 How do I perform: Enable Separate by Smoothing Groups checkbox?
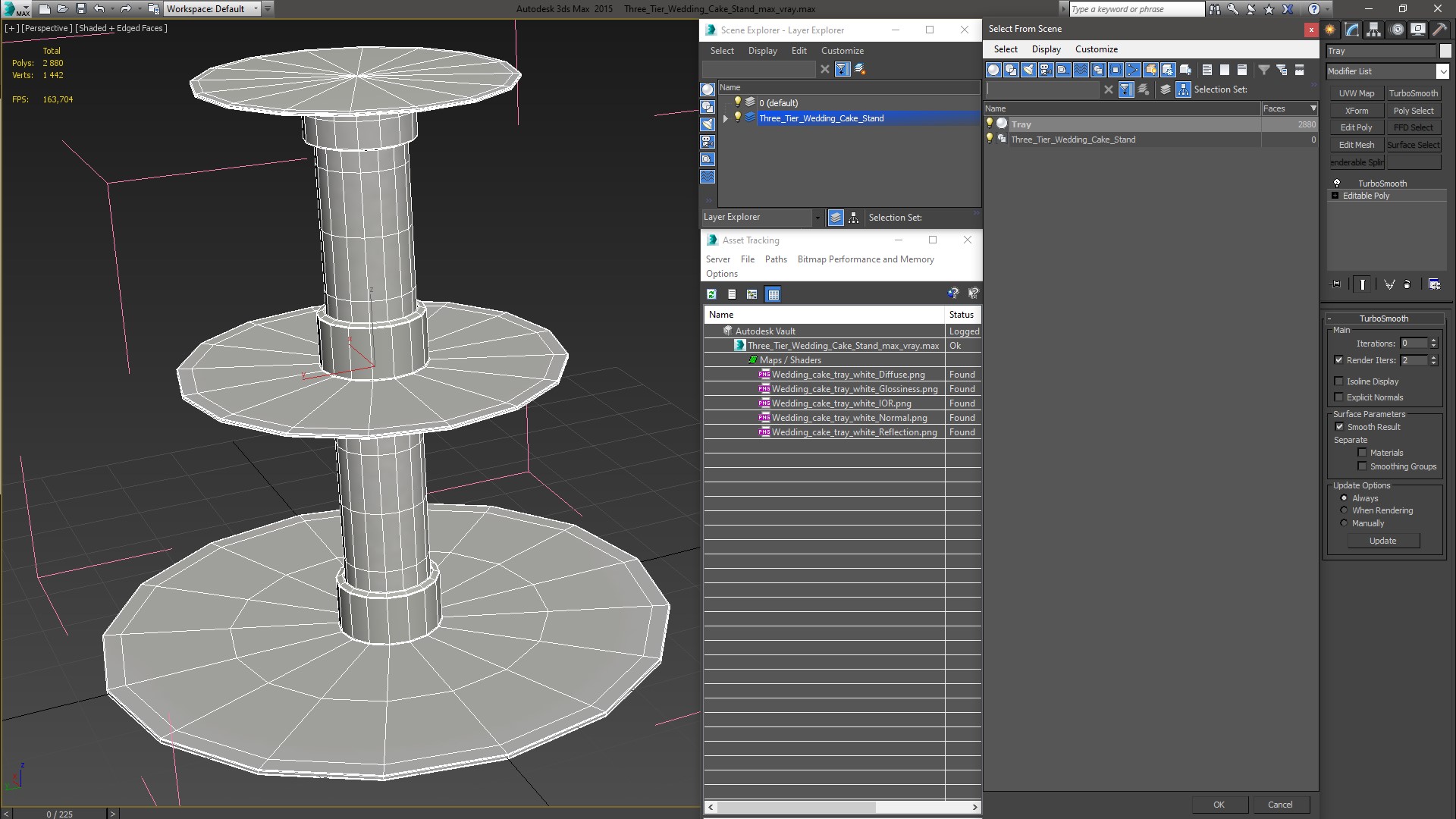1362,466
